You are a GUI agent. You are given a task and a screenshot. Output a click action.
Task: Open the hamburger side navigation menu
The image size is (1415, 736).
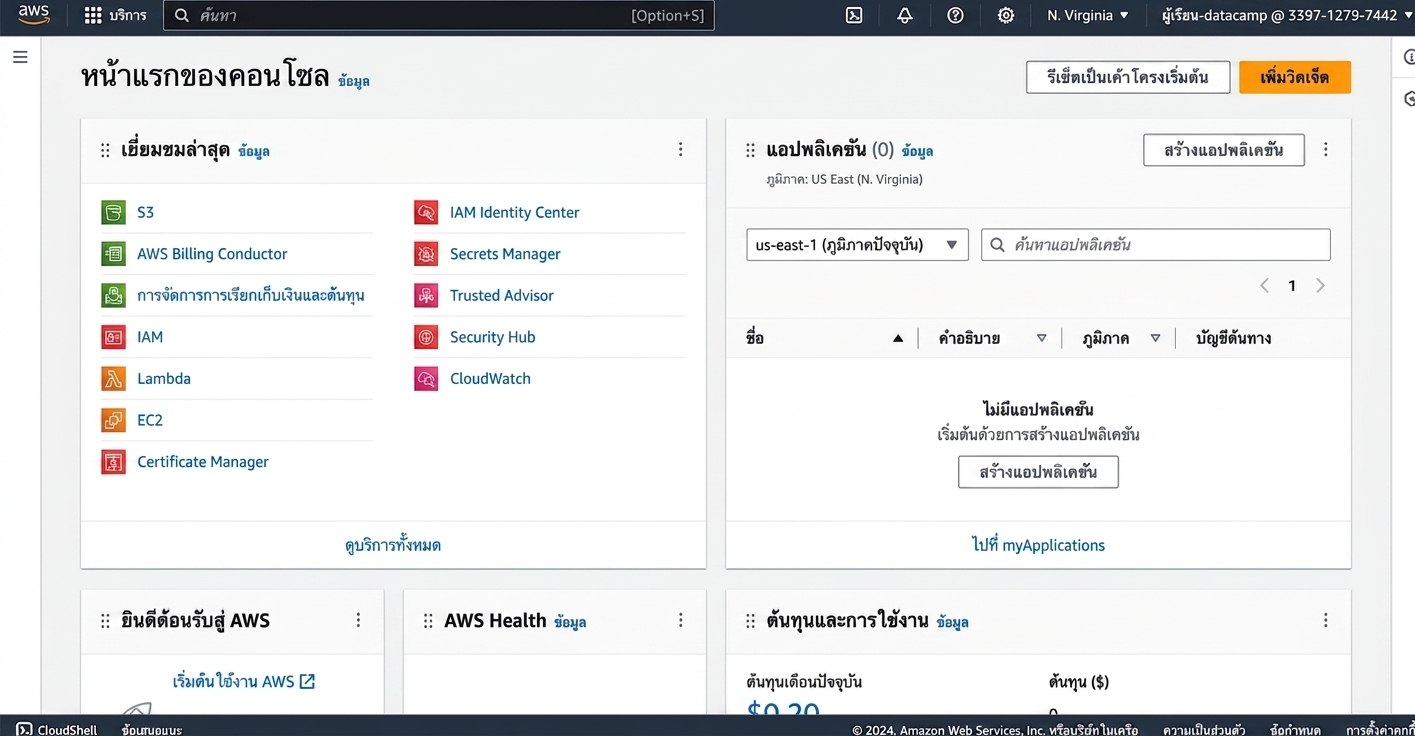tap(20, 57)
